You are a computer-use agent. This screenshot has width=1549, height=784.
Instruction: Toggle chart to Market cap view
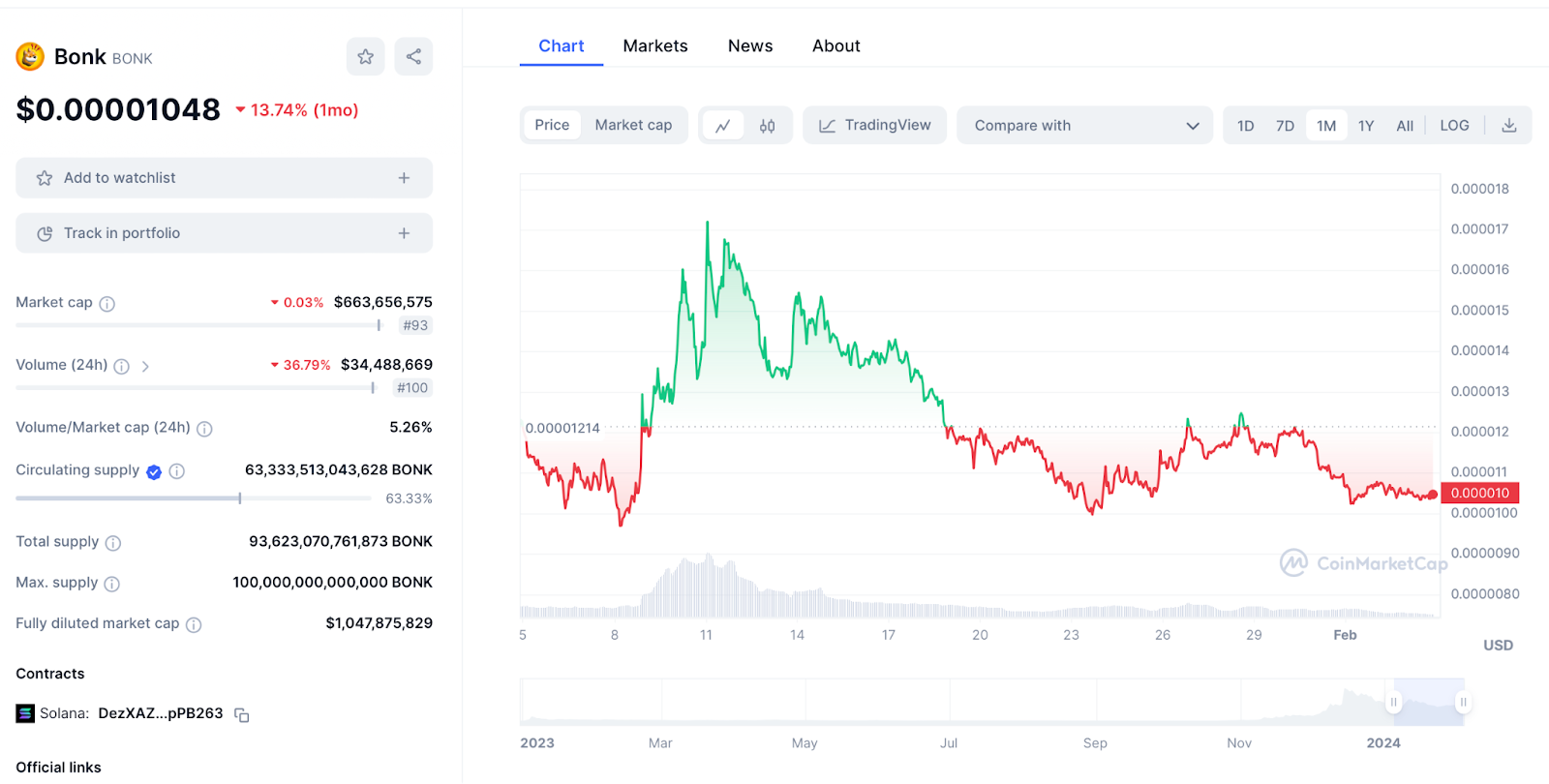point(633,125)
